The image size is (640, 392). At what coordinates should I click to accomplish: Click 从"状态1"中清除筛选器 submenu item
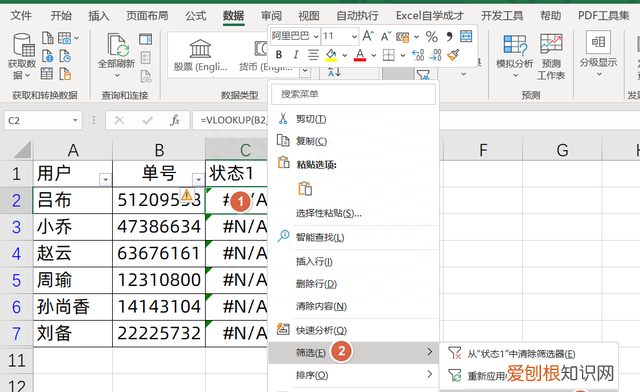pyautogui.click(x=528, y=354)
